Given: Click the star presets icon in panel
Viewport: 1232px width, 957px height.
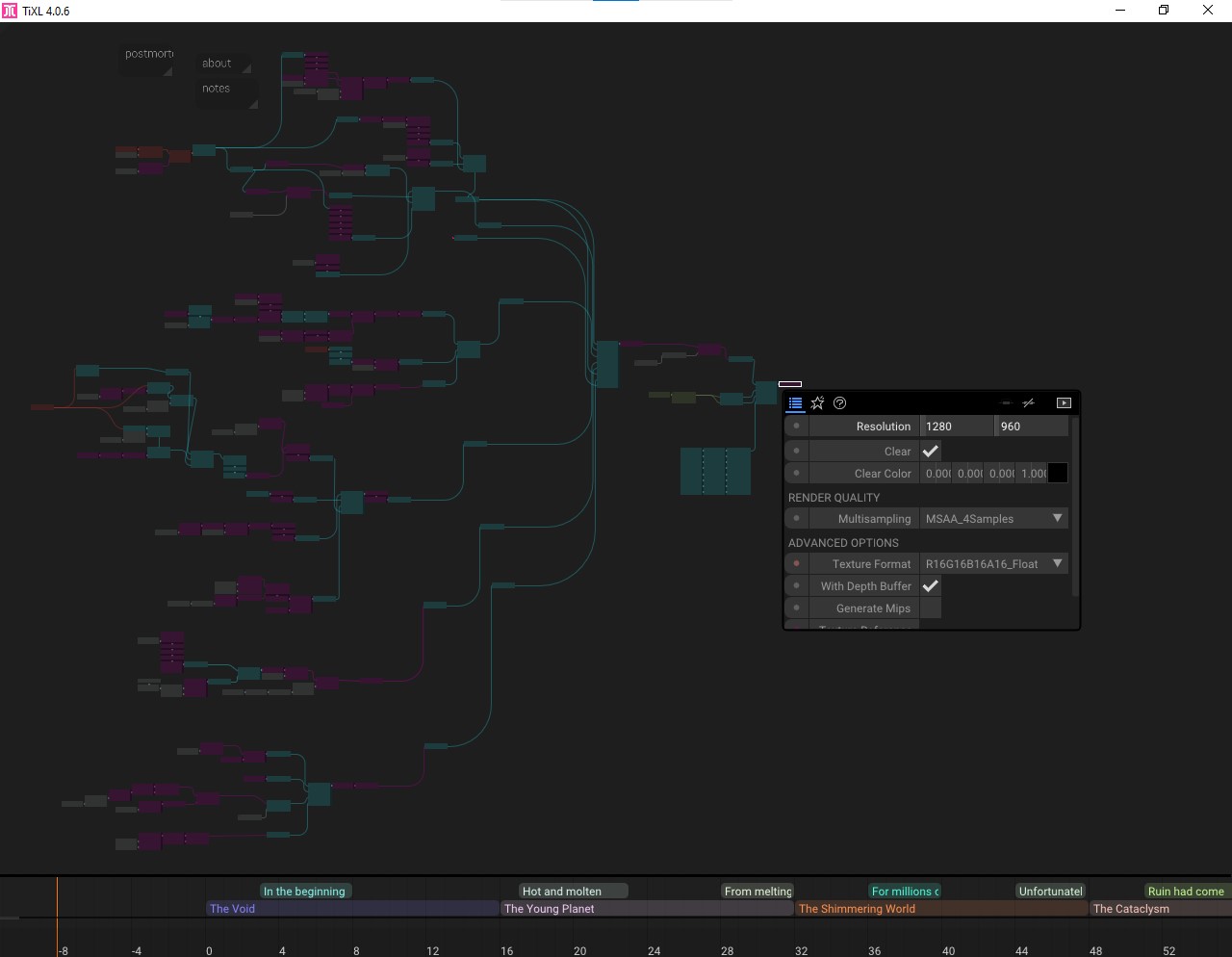Looking at the screenshot, I should (x=817, y=403).
